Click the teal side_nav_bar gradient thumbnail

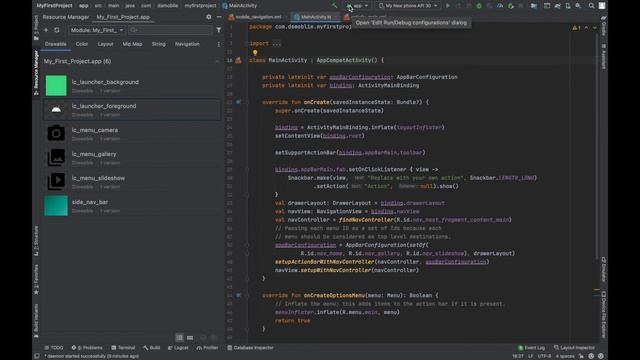click(x=56, y=206)
